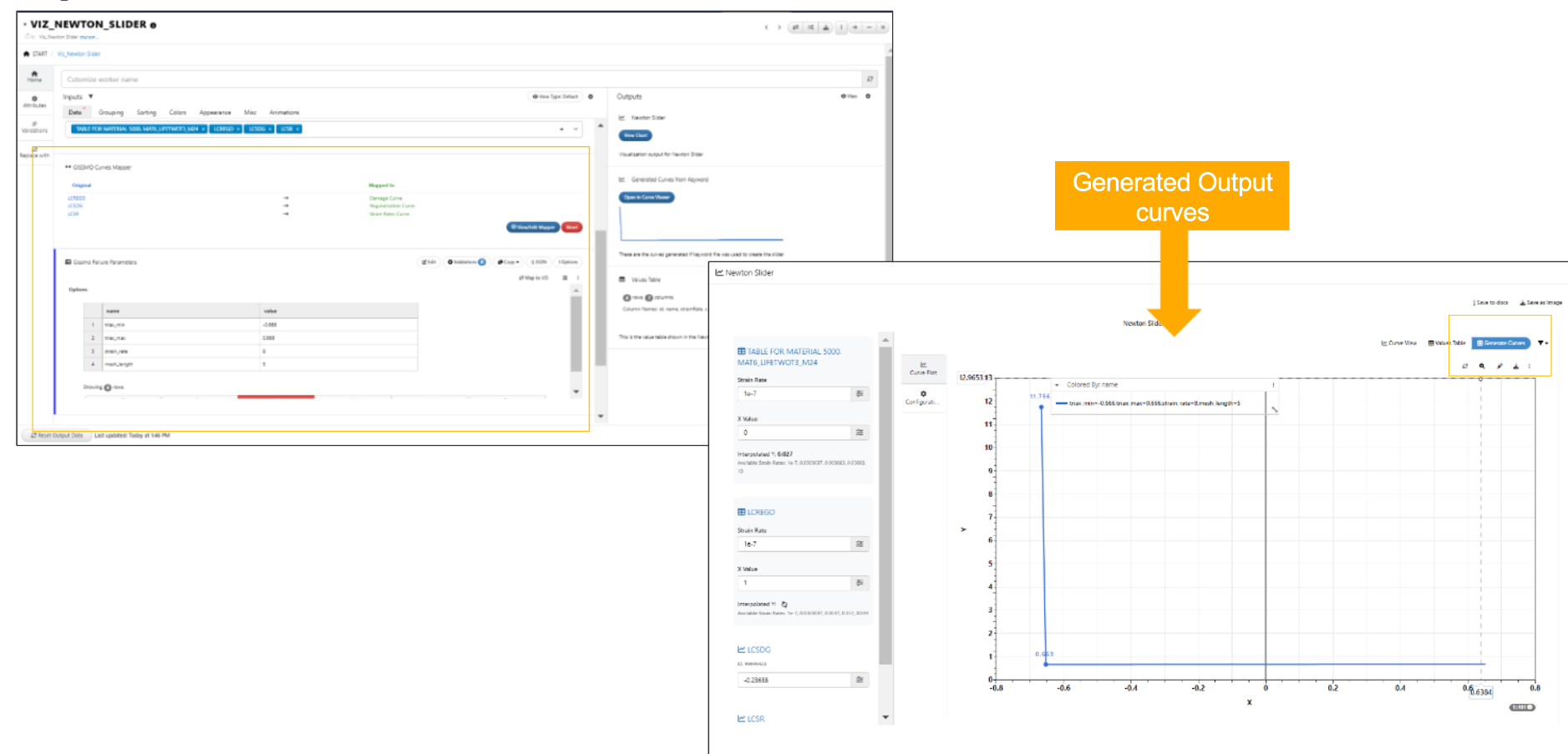Open the filter dropdown beside Generate Curves
The height and width of the screenshot is (754, 1568).
pos(1543,343)
